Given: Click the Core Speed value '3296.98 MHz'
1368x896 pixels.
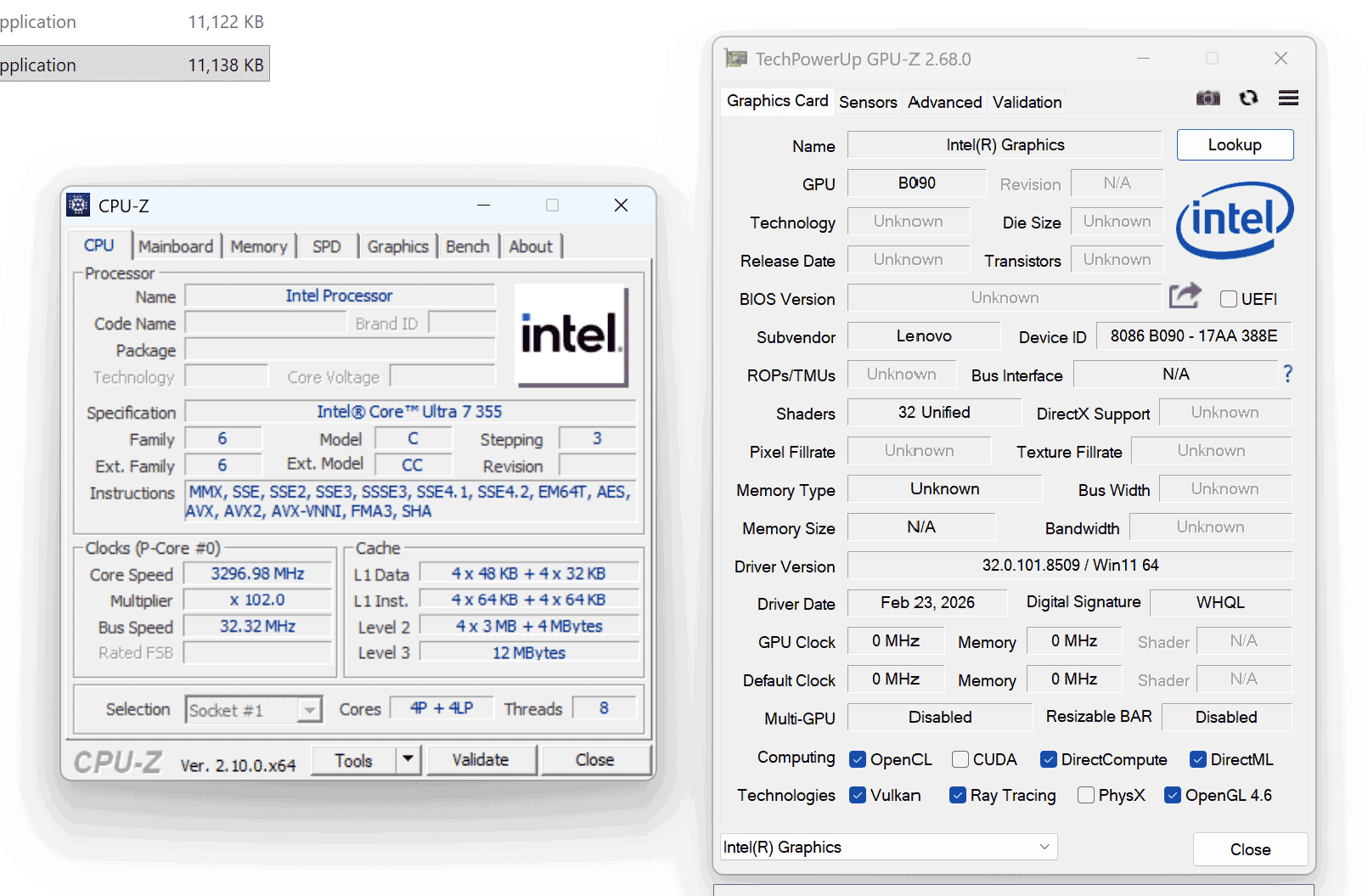Looking at the screenshot, I should 257,574.
